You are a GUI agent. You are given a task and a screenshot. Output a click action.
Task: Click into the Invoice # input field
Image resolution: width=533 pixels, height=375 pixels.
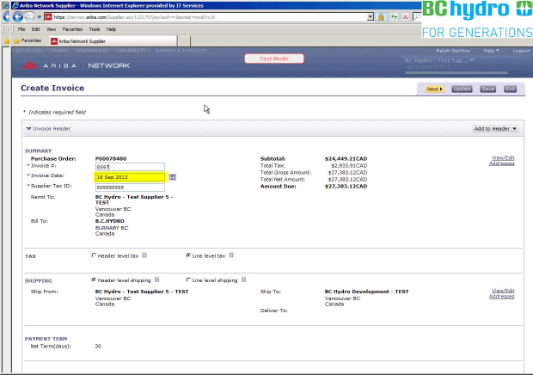[130, 167]
